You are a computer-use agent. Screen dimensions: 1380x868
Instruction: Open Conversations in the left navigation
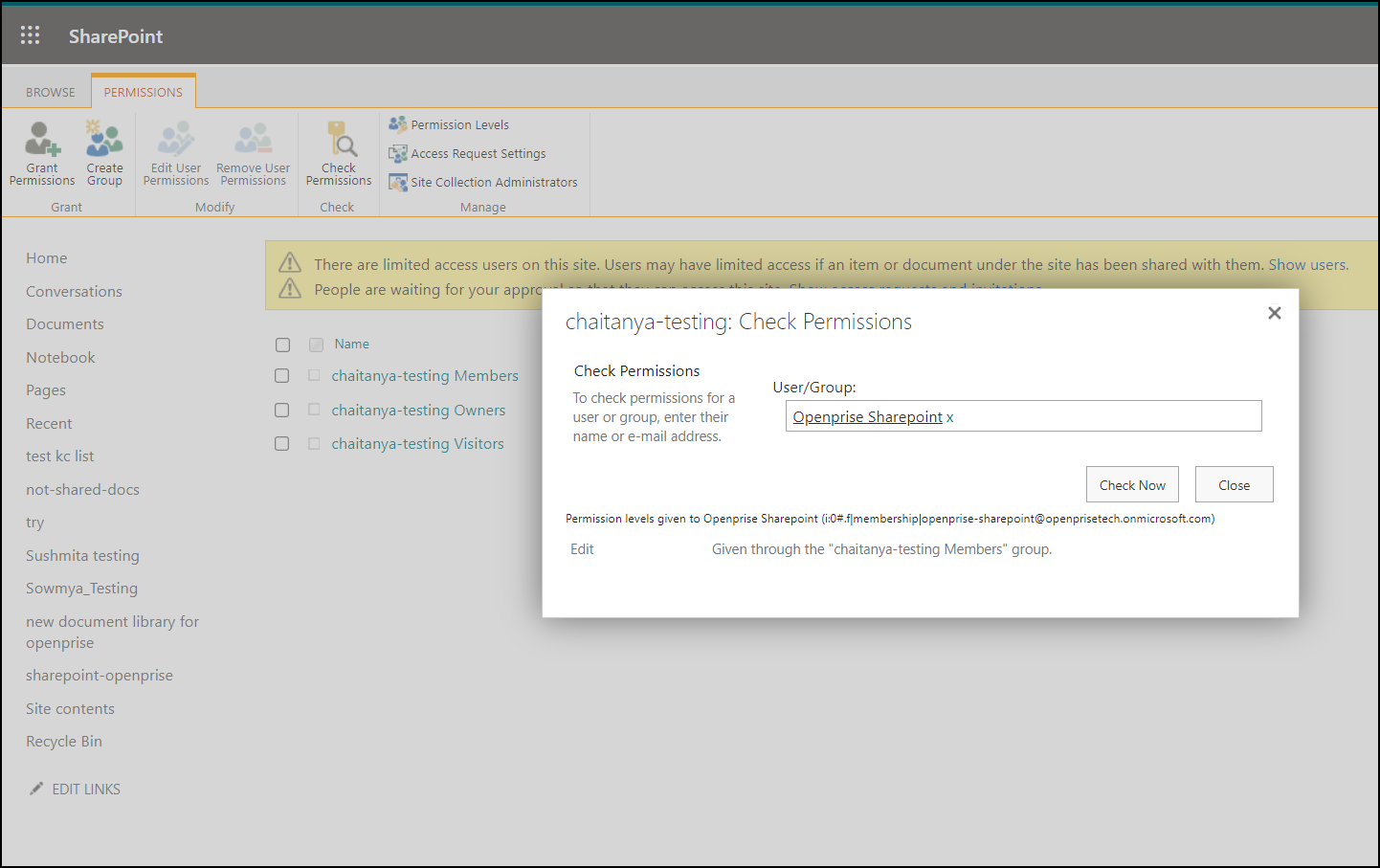point(74,291)
